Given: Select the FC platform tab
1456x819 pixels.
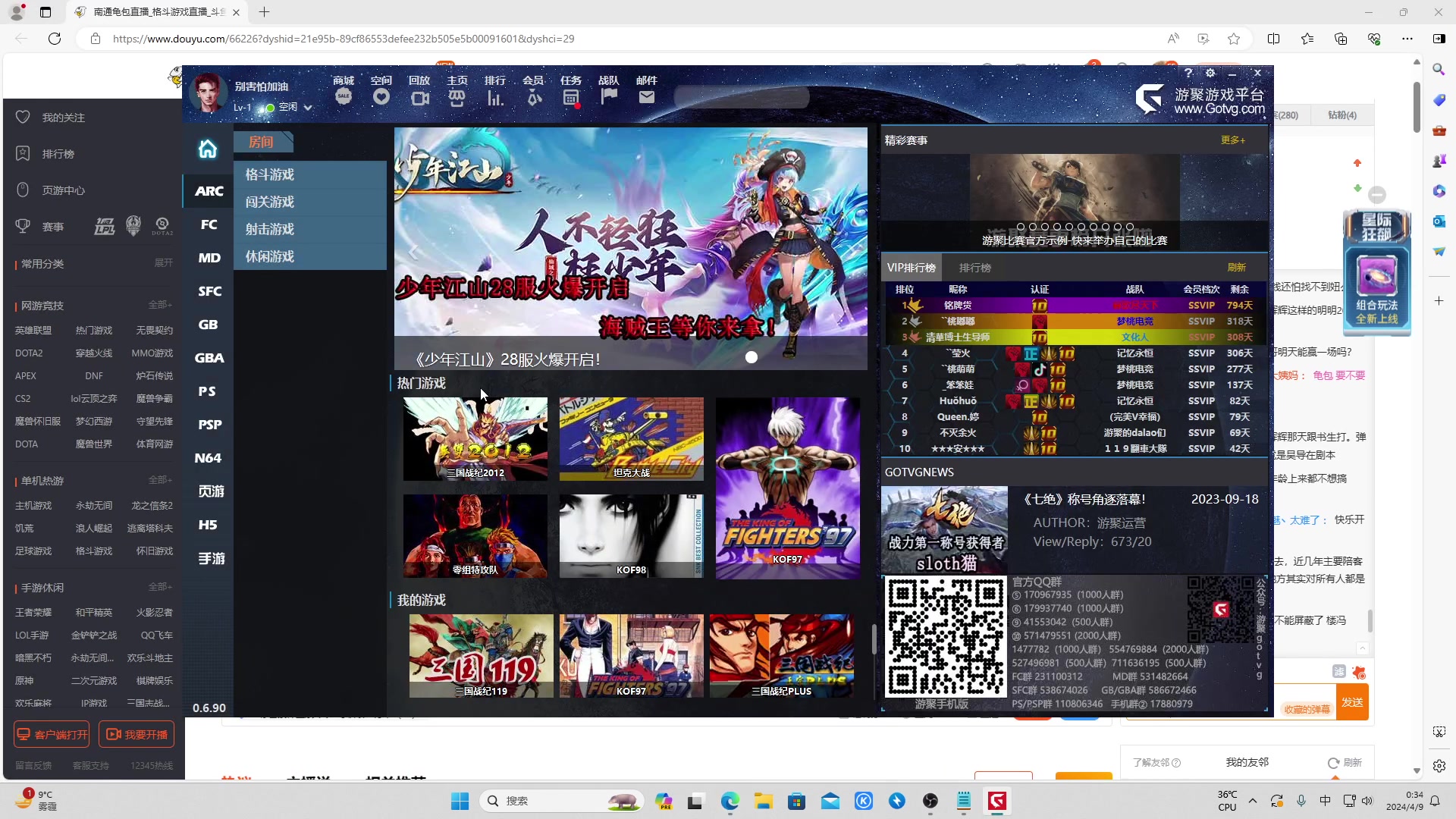Looking at the screenshot, I should [x=209, y=224].
